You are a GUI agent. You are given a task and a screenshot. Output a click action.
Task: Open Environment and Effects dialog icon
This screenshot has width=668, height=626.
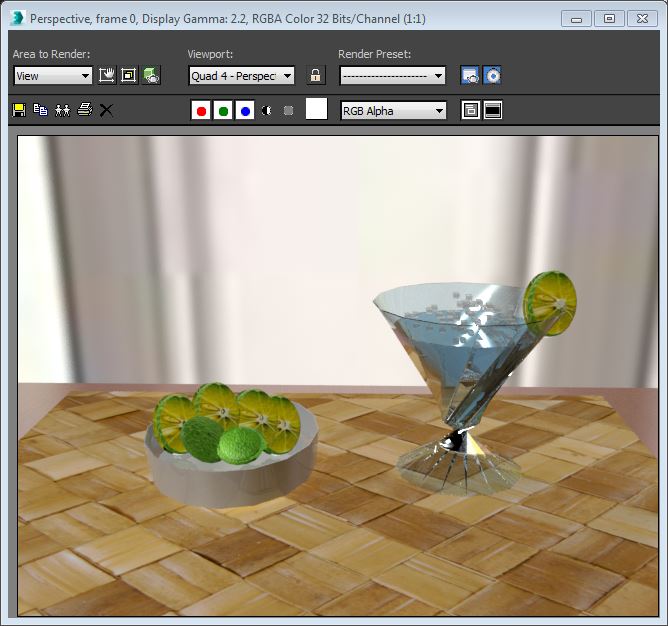[x=492, y=75]
